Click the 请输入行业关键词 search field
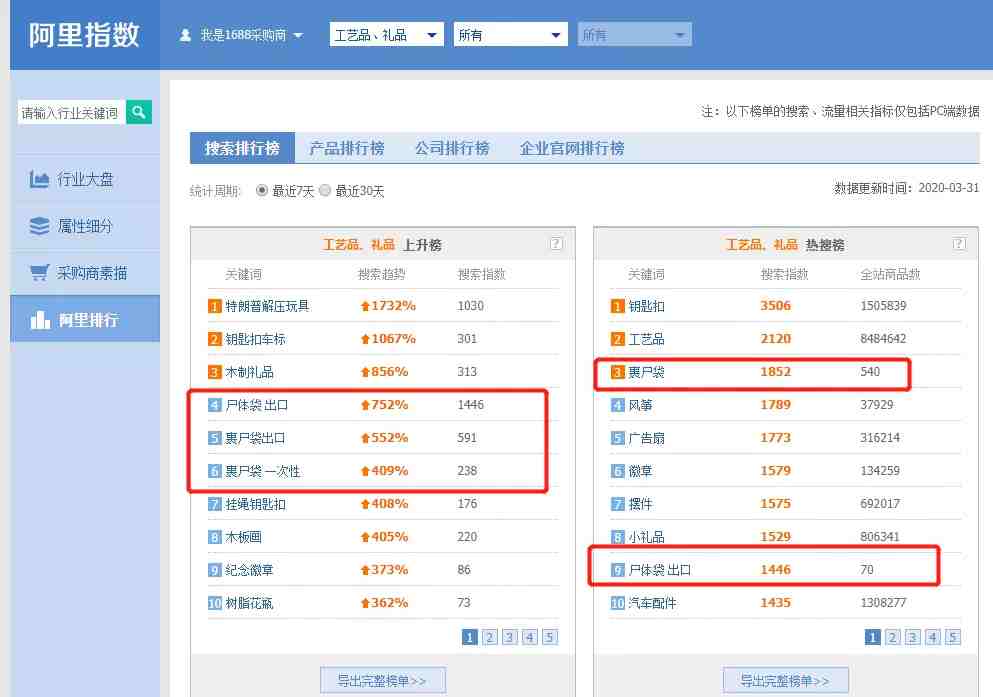Viewport: 993px width, 697px height. click(x=71, y=112)
